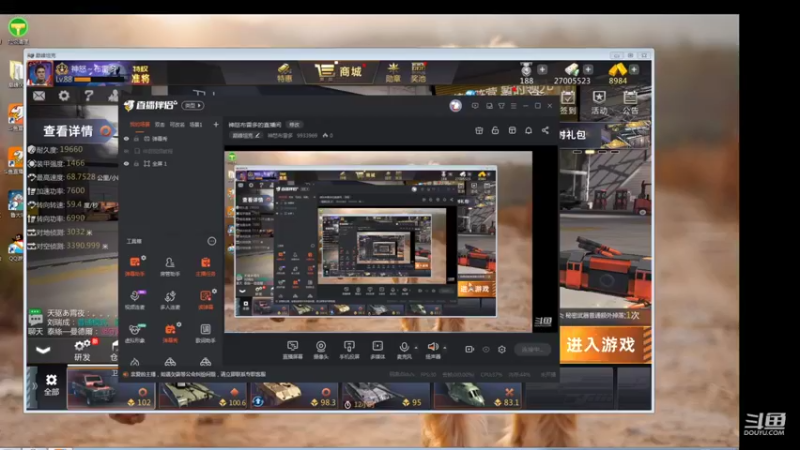Screen dimensions: 800x450
Task: Add a live screen capture source
Action: [x=292, y=349]
